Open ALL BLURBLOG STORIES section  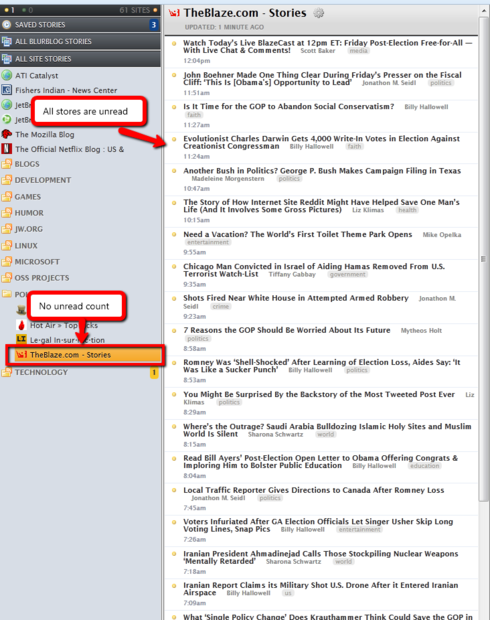(80, 41)
